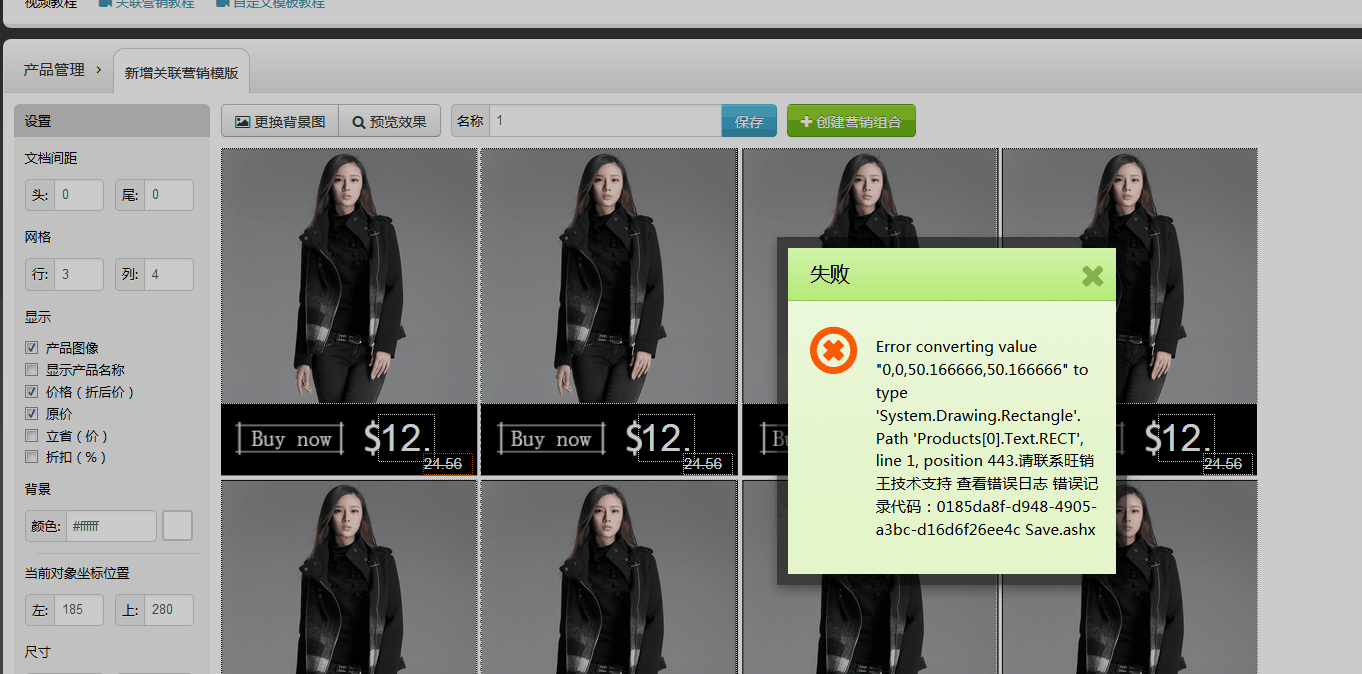Click the 设置 panel header
Screen dimensions: 1362x674
point(112,121)
